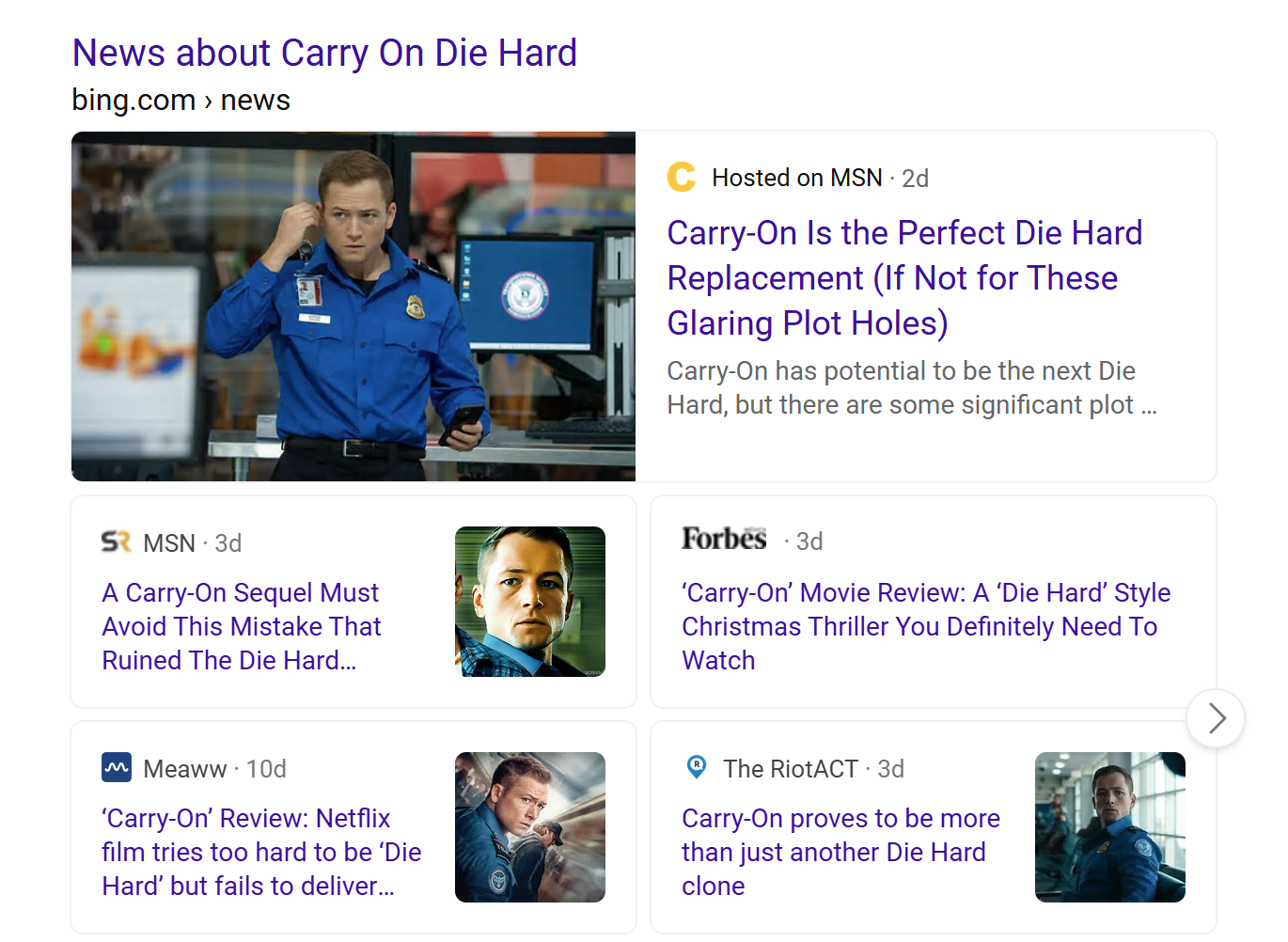Read Forbes 'Carry-On' Movie Review headline

925,626
